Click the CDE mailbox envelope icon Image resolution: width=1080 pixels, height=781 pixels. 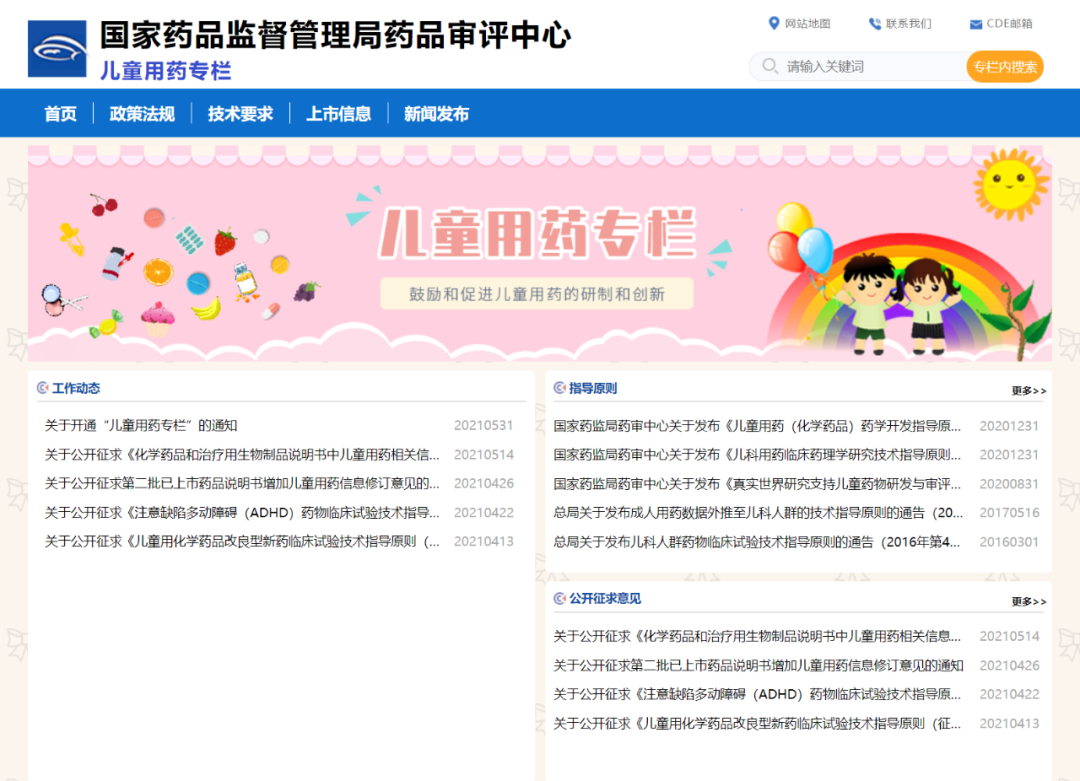(975, 24)
